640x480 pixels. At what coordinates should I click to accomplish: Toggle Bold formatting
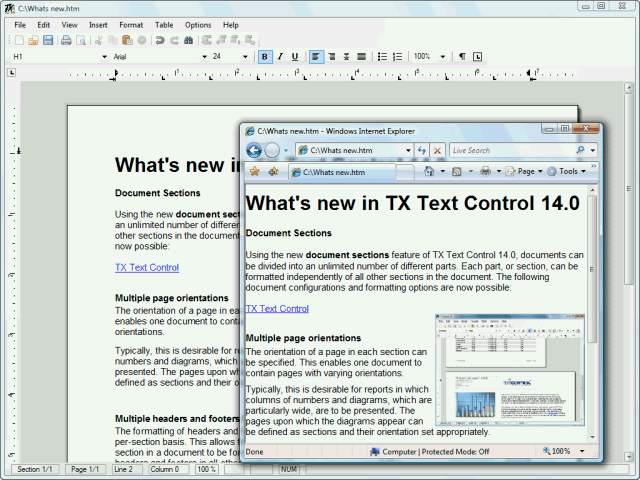pyautogui.click(x=264, y=56)
